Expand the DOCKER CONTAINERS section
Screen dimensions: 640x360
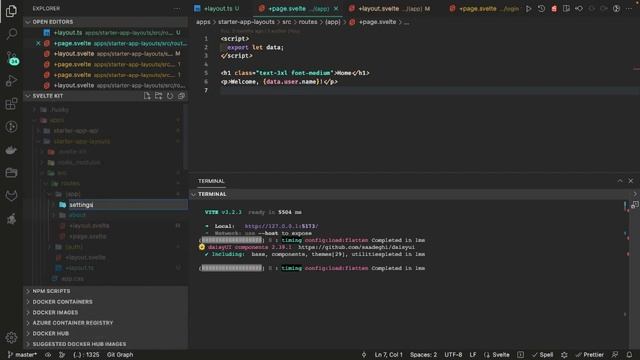click(x=105, y=302)
